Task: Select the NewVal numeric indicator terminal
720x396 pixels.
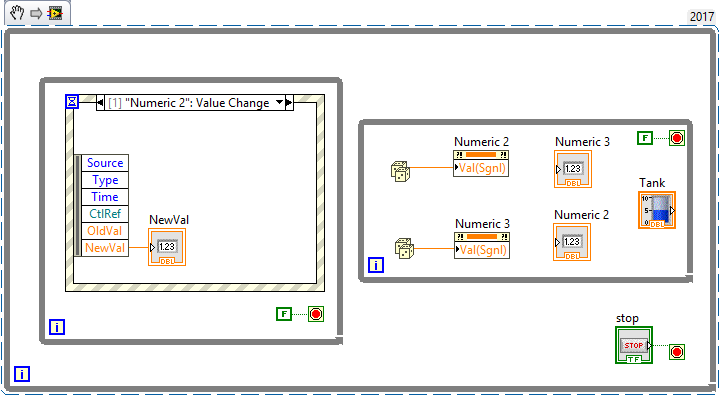Action: (x=167, y=247)
